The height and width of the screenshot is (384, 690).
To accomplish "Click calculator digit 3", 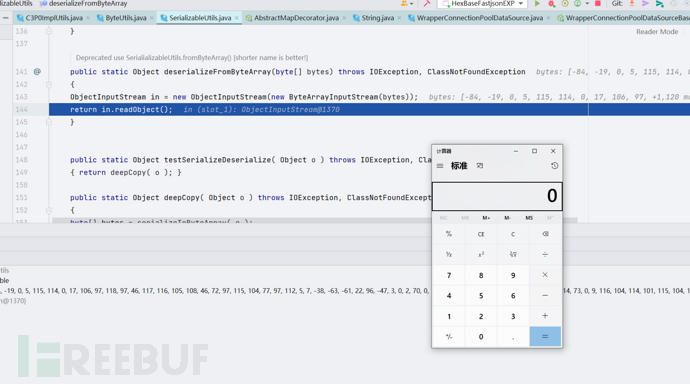I will coord(513,316).
